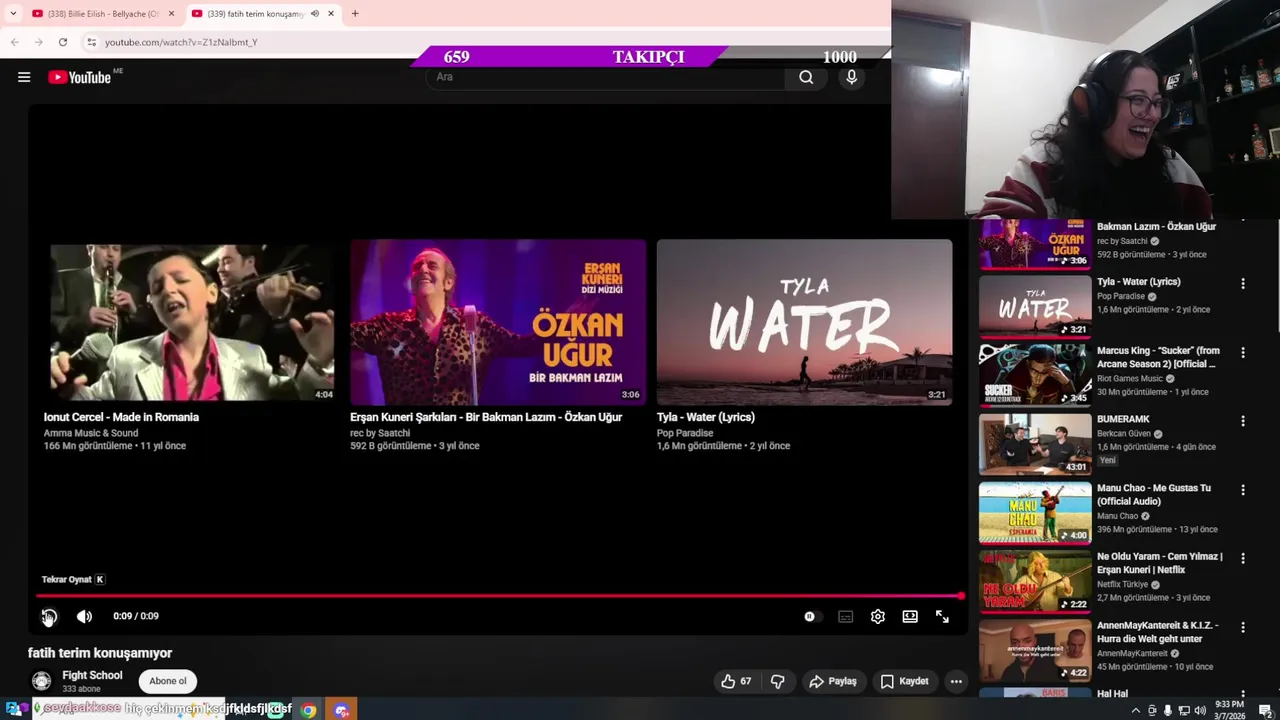Click the video title fatih terim konuşamıyor
1280x720 pixels.
click(x=100, y=653)
